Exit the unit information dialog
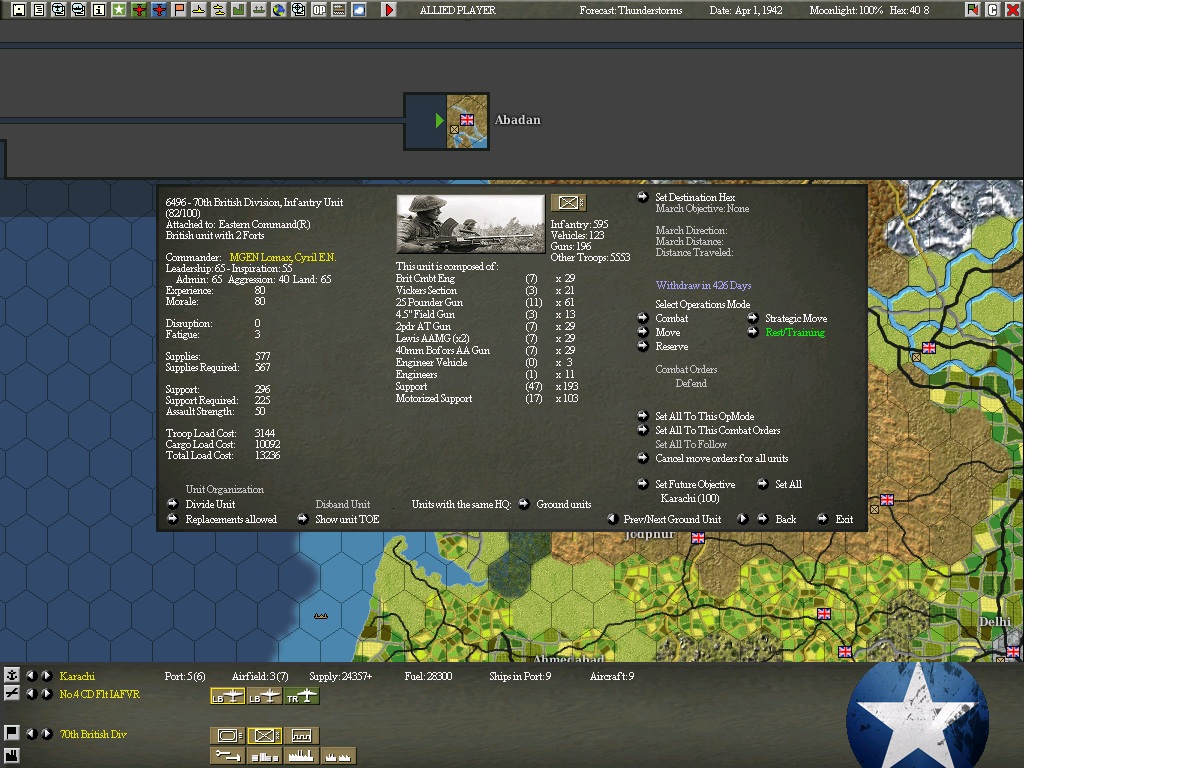The height and width of the screenshot is (768, 1190). point(823,519)
